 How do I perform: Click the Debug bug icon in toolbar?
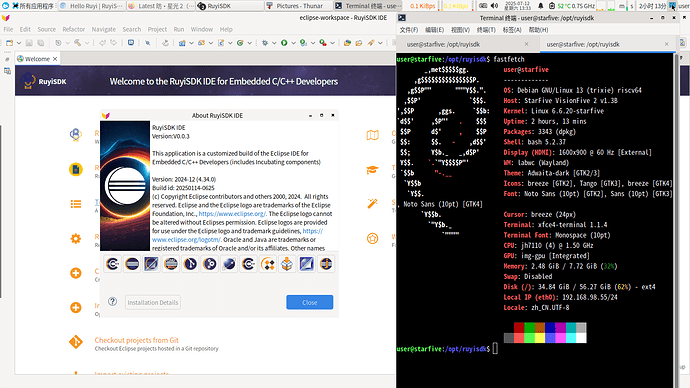[x=265, y=43]
